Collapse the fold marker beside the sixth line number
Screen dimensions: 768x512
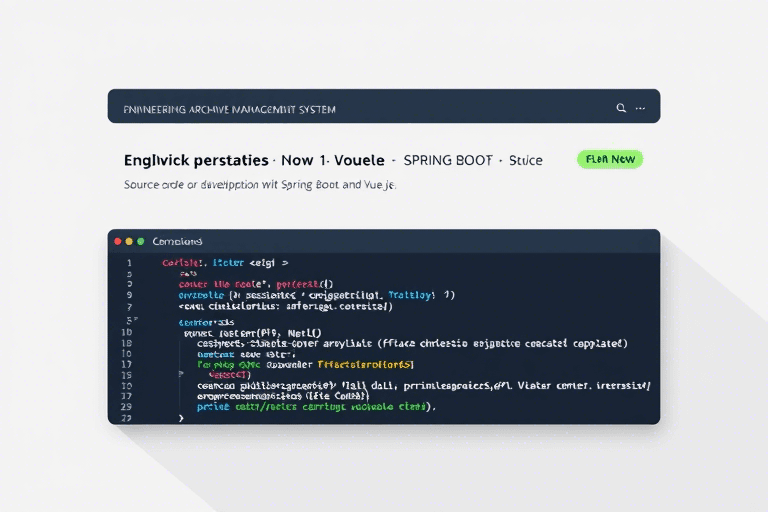135,318
